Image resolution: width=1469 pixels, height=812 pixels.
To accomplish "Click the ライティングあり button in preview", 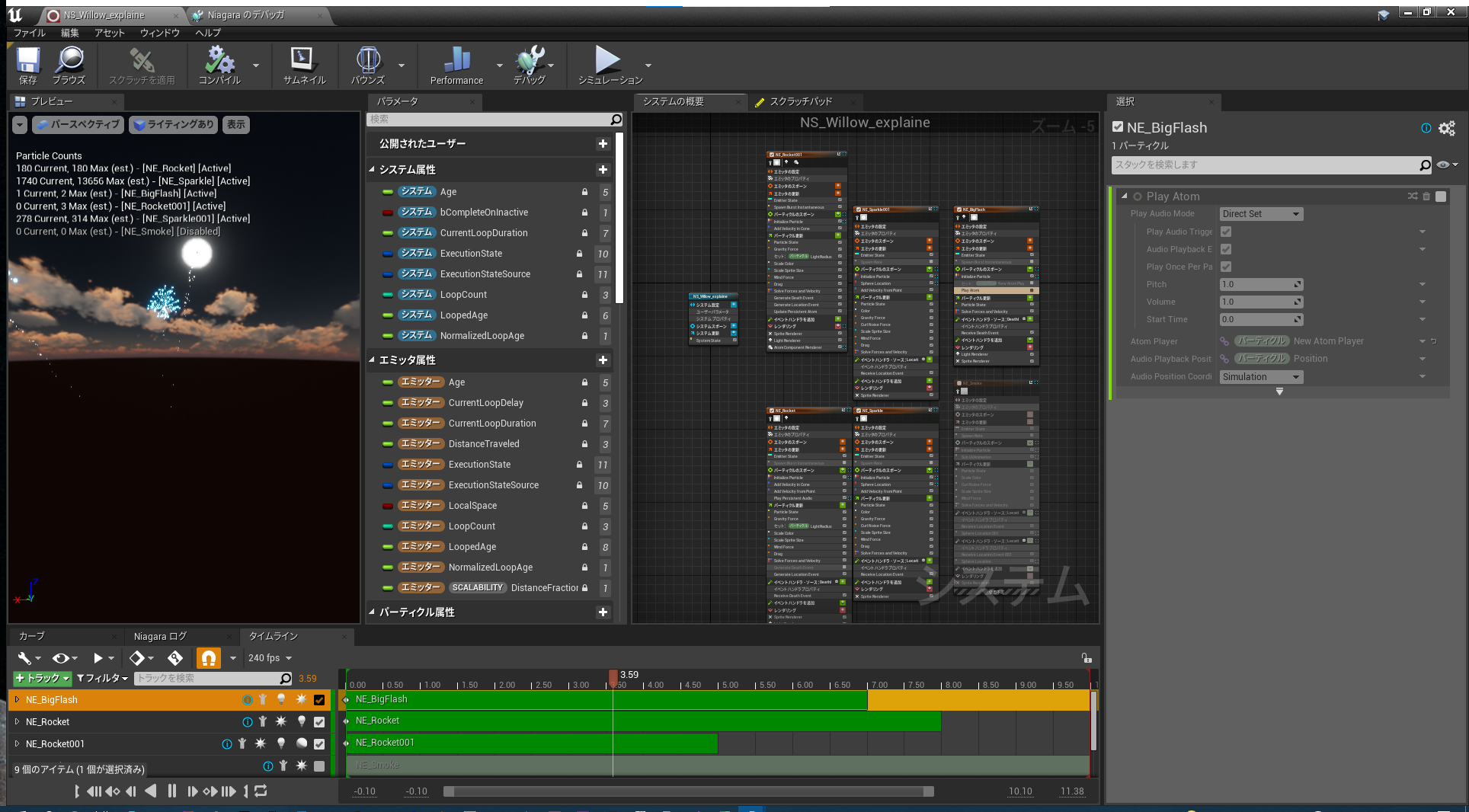I will (x=173, y=124).
